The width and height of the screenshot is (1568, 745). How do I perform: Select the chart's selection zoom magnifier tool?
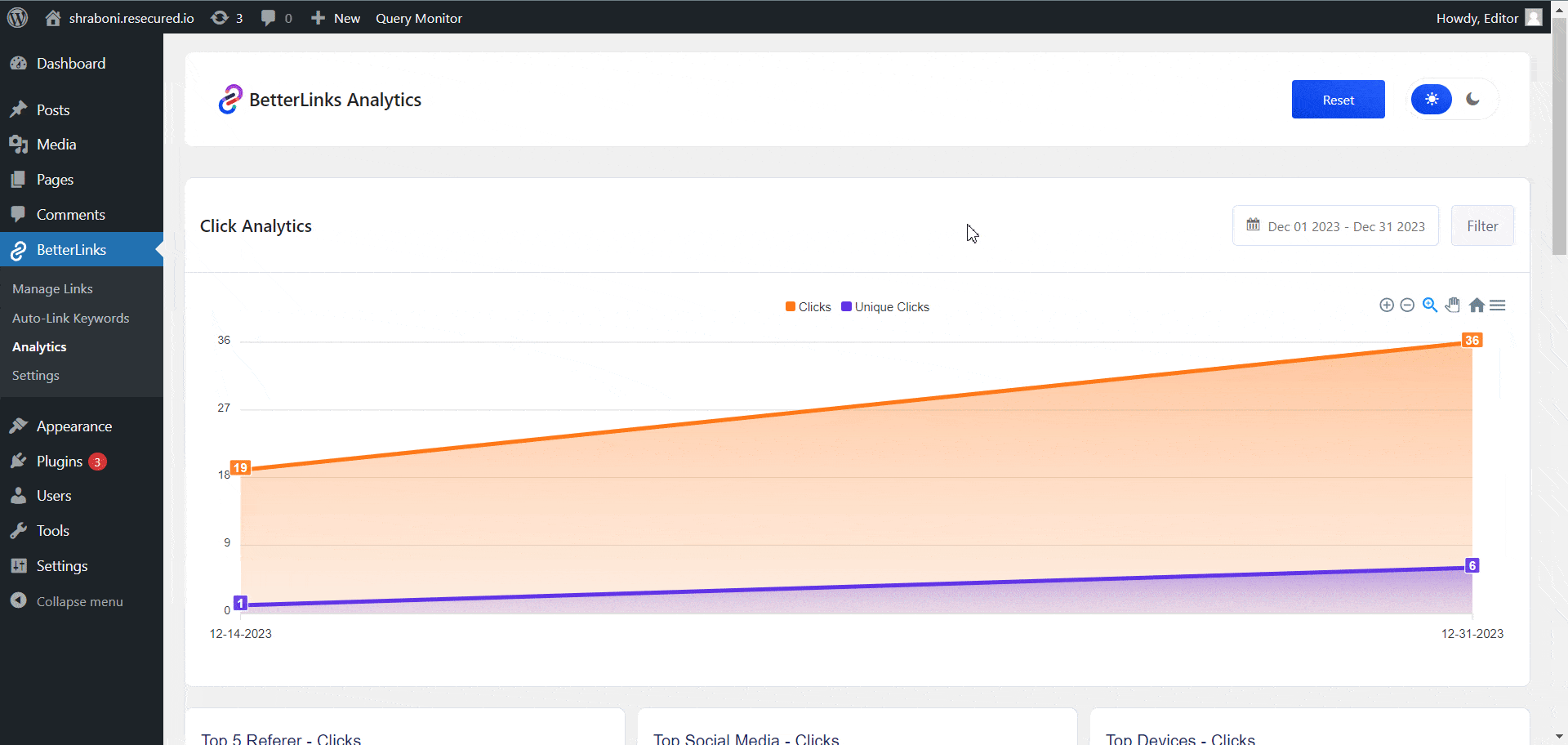click(x=1430, y=305)
